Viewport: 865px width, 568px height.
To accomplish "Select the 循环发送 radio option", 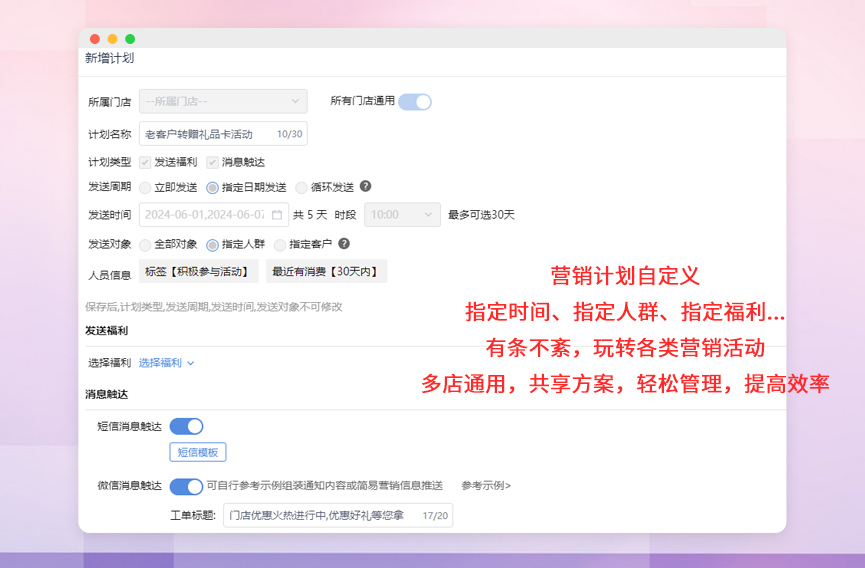I will [x=301, y=187].
